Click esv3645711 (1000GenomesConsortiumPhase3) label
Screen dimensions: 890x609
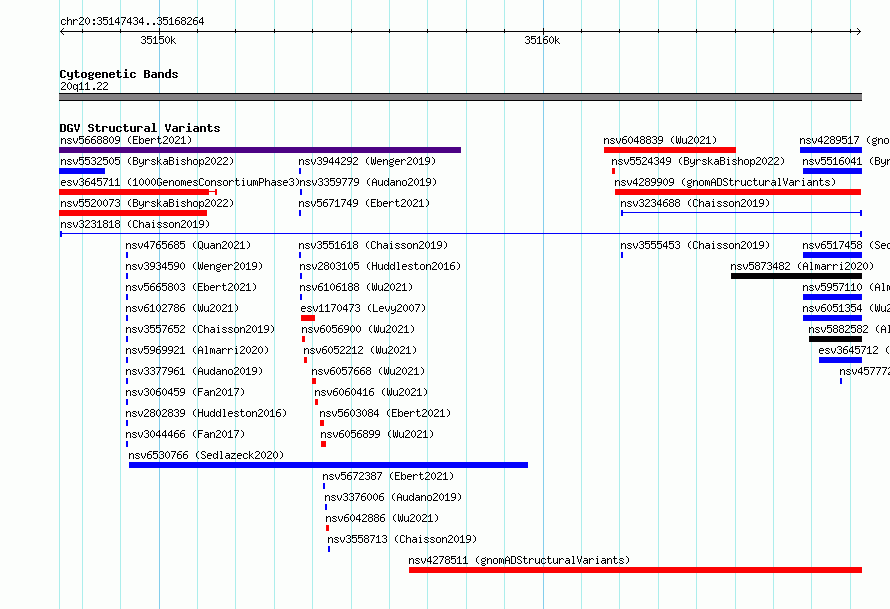pyautogui.click(x=180, y=182)
